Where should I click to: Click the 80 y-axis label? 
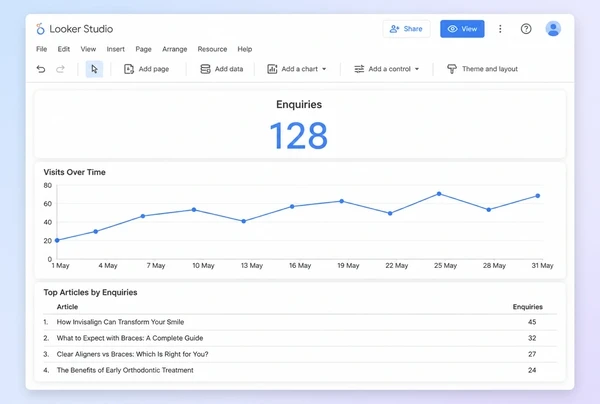(47, 185)
